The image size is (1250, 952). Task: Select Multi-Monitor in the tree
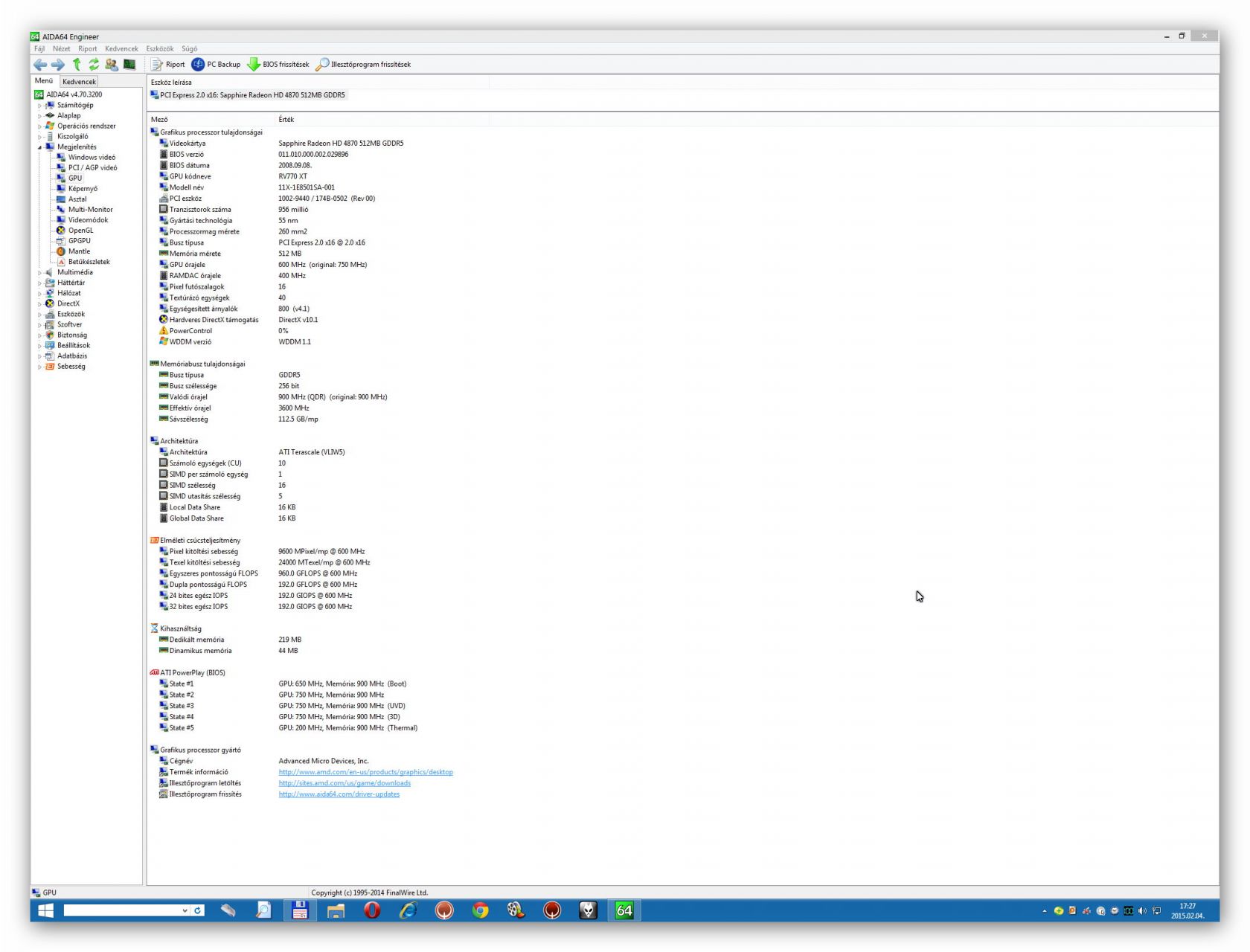click(x=85, y=210)
